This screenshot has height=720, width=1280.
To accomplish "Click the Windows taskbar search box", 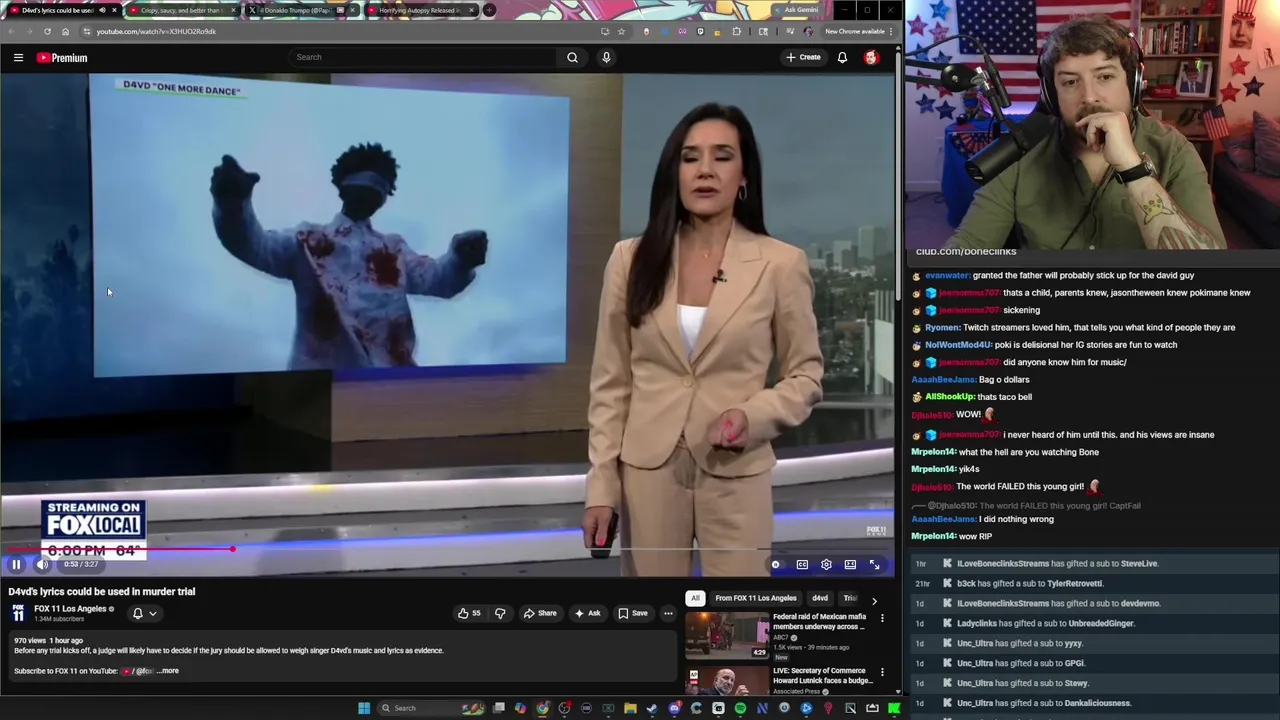I will point(430,708).
